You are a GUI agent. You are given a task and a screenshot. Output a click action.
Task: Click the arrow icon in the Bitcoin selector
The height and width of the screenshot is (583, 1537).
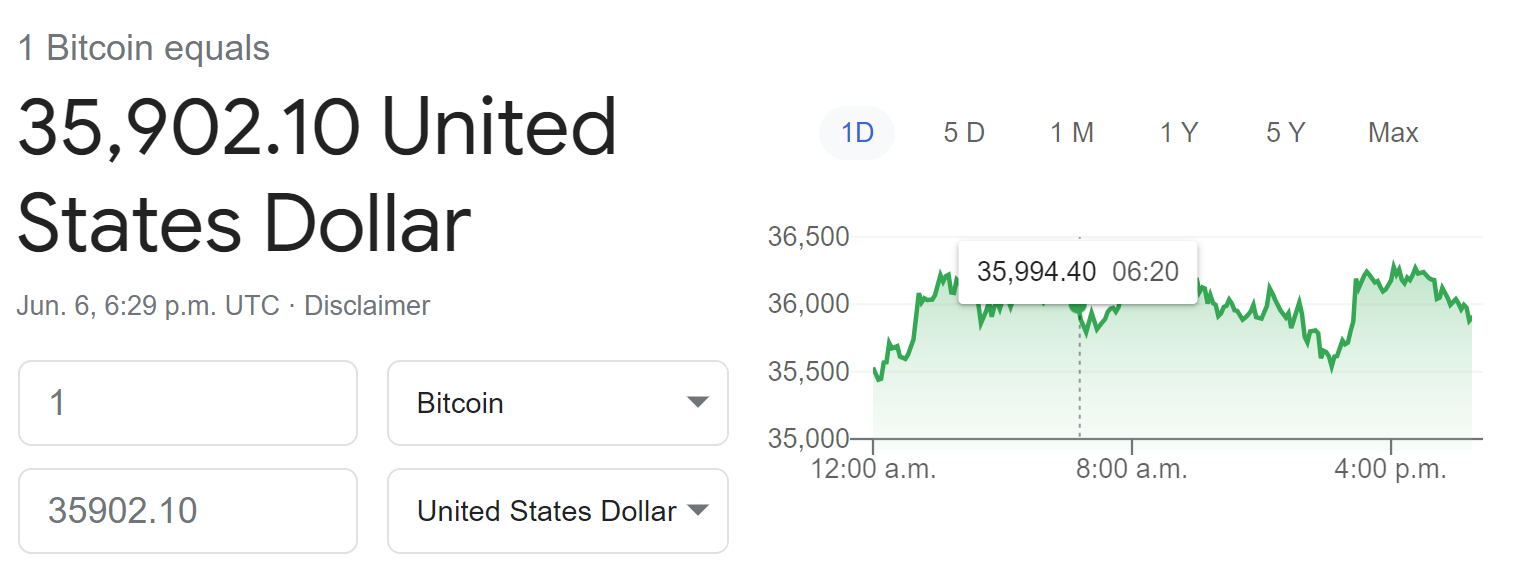click(x=698, y=402)
